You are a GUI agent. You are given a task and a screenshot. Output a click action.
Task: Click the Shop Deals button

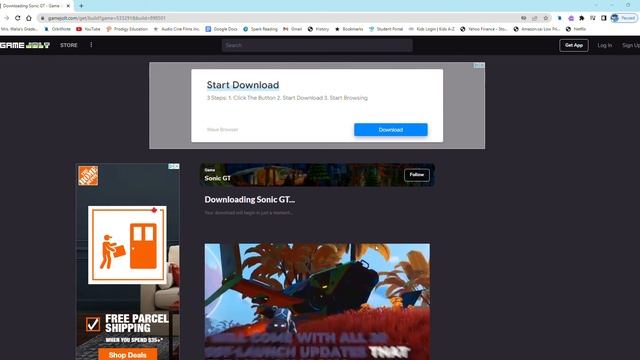coord(127,354)
